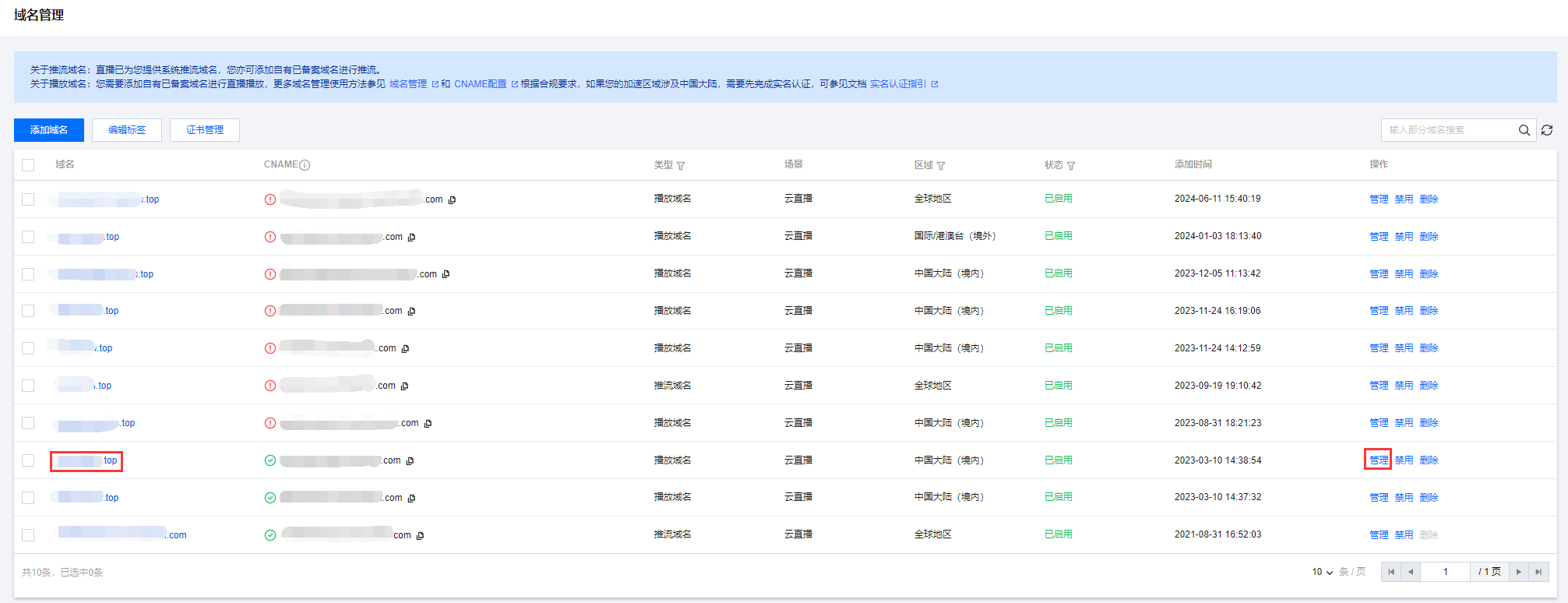Tick the checkbox for the 2024-01-03 18:13:40 row
Screen dimensions: 1568x603
pos(28,237)
